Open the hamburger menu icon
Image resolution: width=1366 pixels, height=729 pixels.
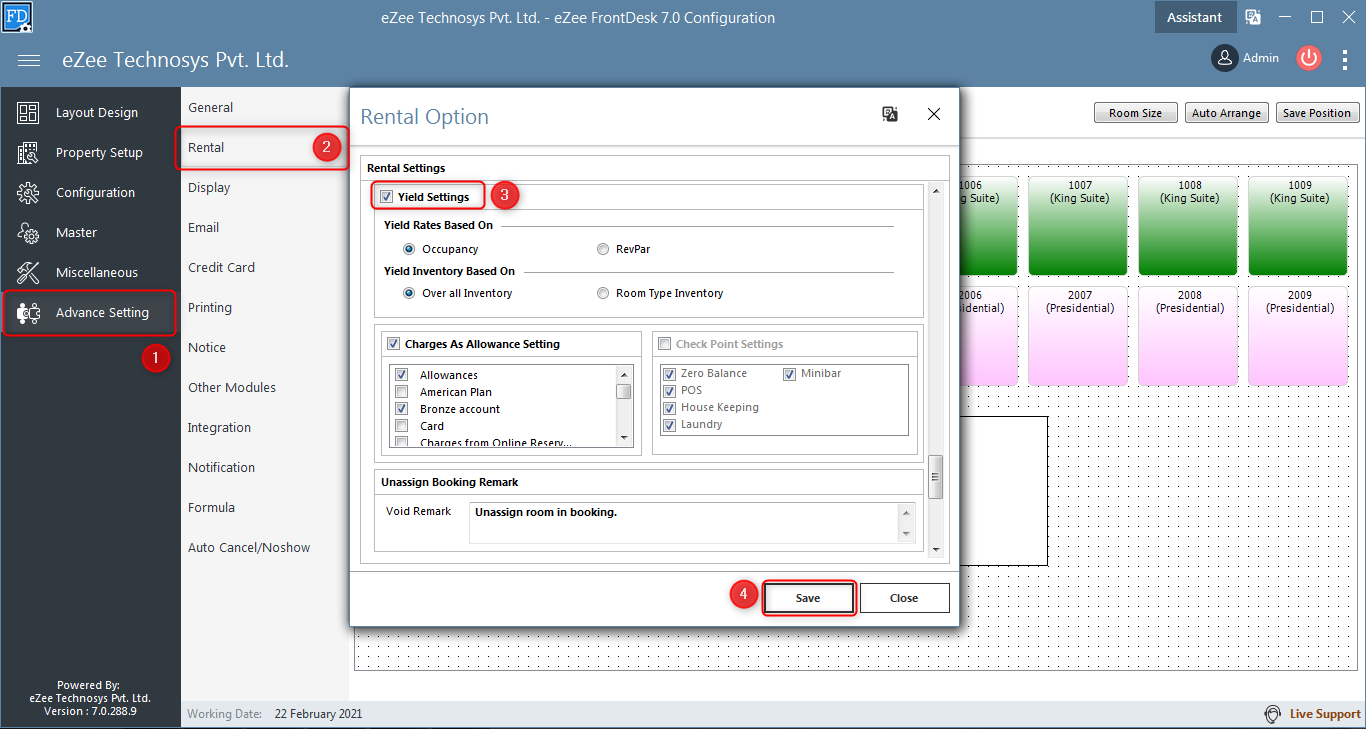click(x=29, y=61)
